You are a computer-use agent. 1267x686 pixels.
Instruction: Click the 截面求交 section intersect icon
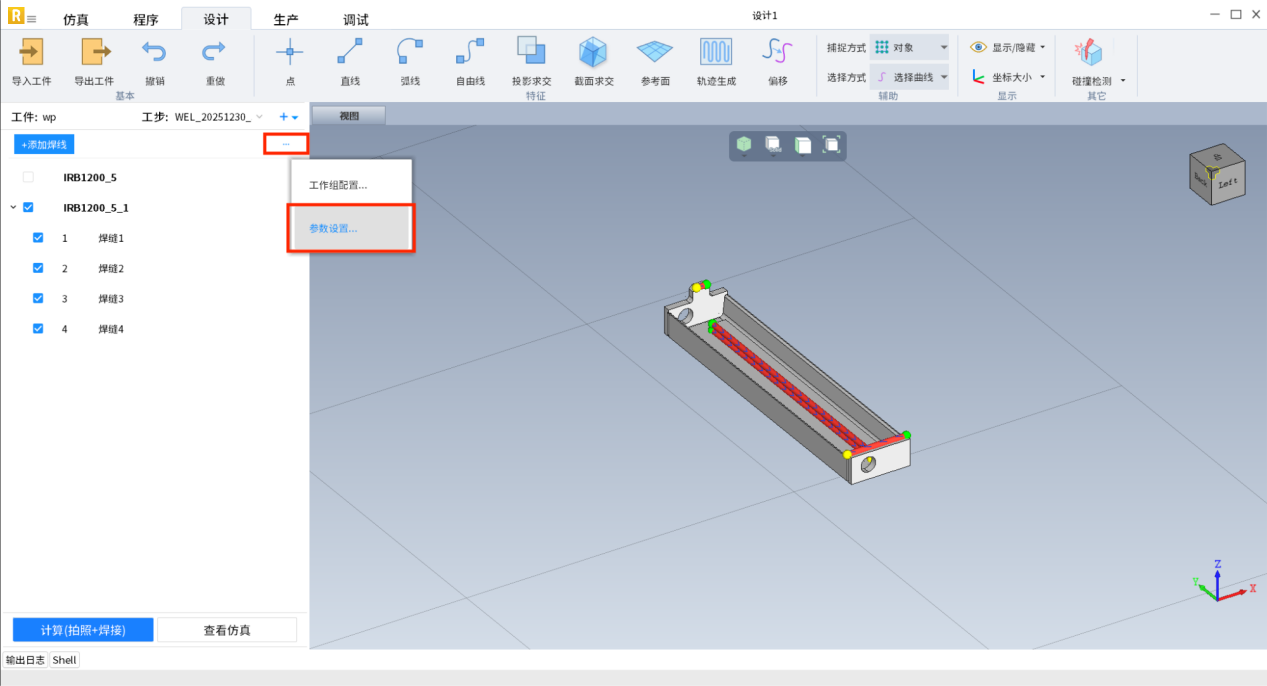coord(593,52)
